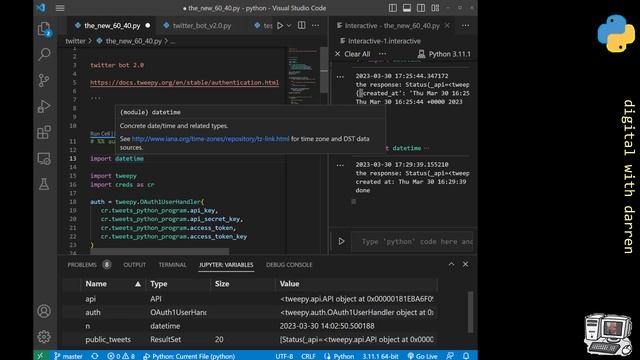The width and height of the screenshot is (640, 360).
Task: Open the iana.org tz-link hyperlink in tooltip
Action: point(210,139)
